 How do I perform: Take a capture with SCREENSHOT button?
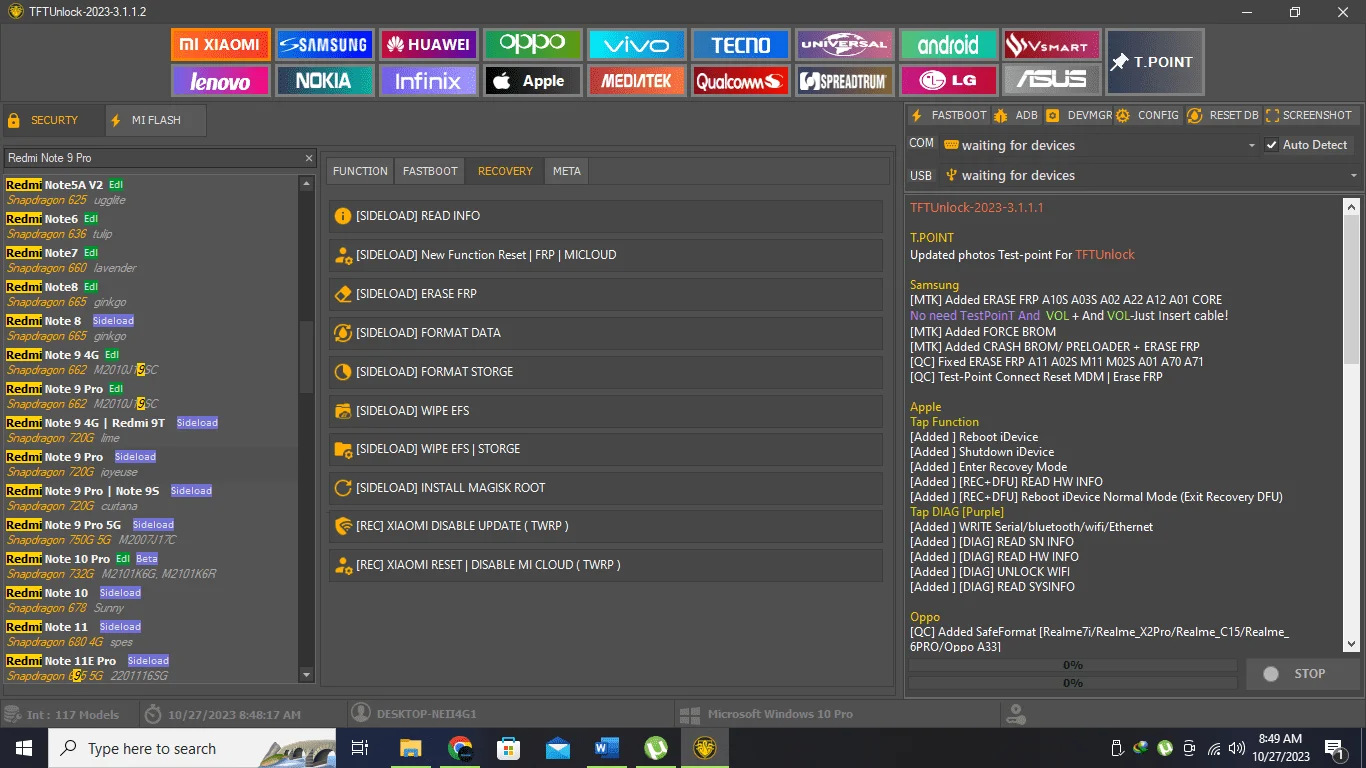point(1310,116)
